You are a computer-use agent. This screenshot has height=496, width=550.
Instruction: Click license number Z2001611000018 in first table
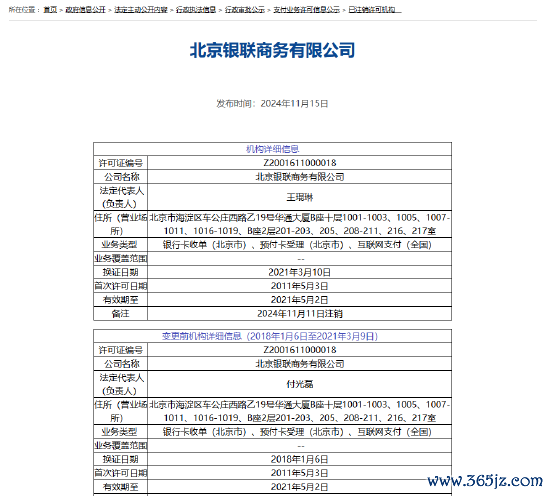click(300, 163)
